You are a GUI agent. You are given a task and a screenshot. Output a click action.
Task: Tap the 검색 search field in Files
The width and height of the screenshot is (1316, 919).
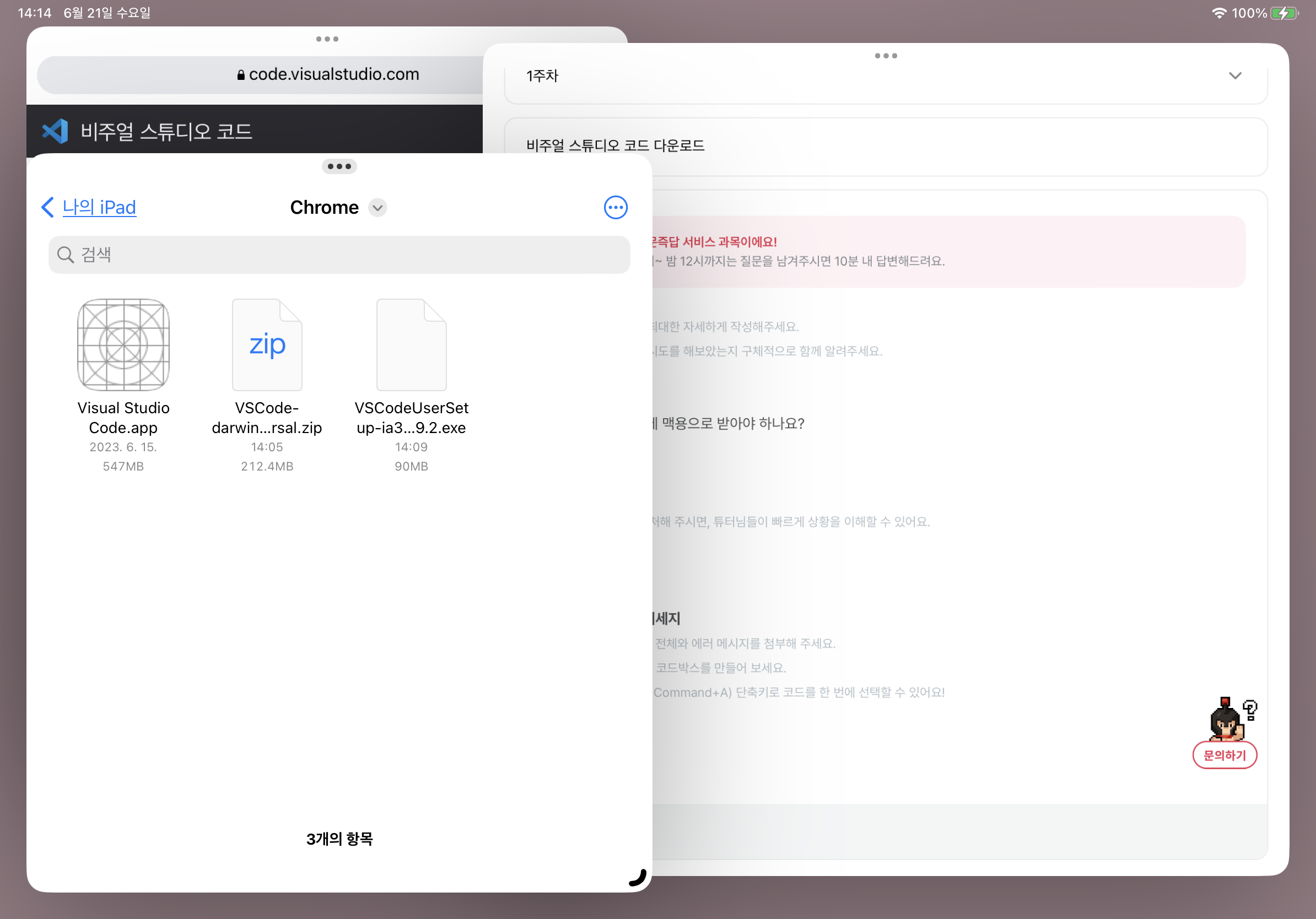[339, 255]
